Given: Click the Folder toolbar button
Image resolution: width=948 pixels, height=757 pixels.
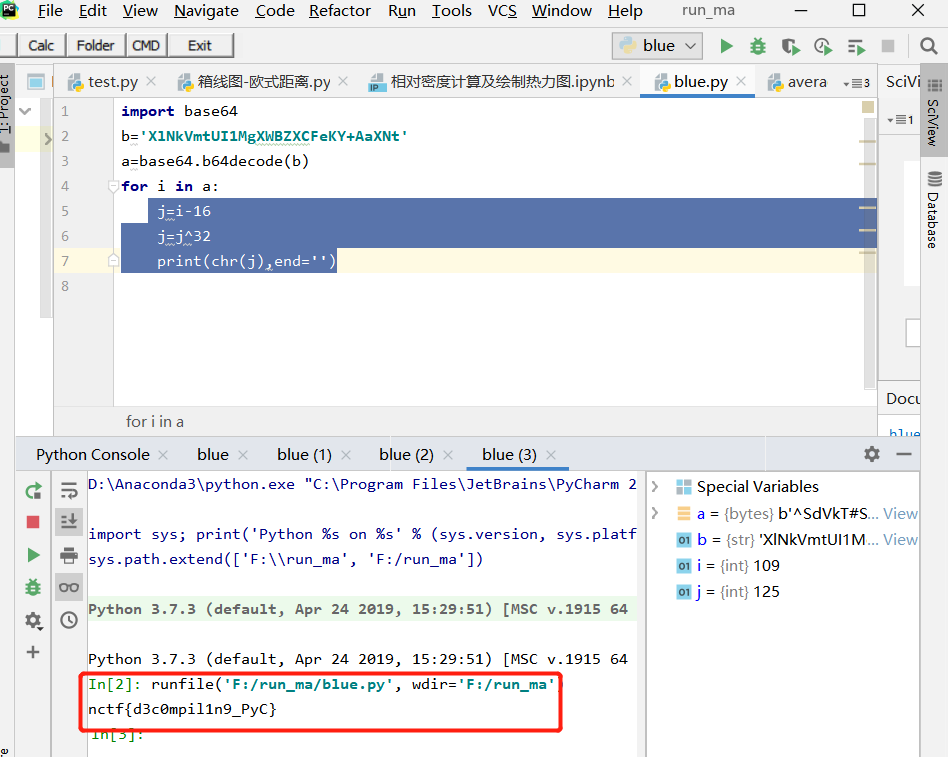Looking at the screenshot, I should tap(95, 46).
